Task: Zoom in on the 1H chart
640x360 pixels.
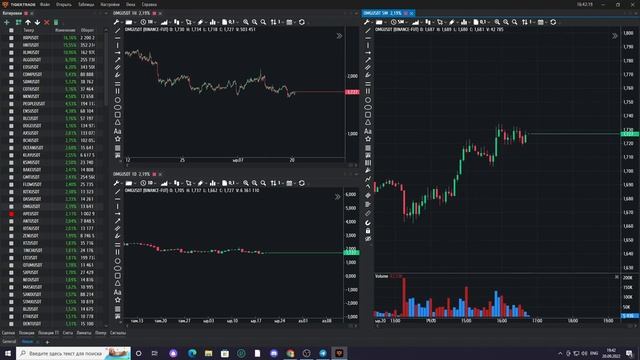Action: click(246, 22)
